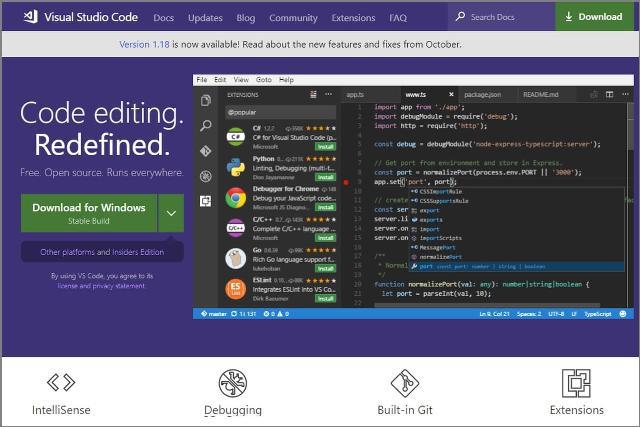640x427 pixels.
Task: Open the Extensions navigation link in header
Action: point(353,18)
